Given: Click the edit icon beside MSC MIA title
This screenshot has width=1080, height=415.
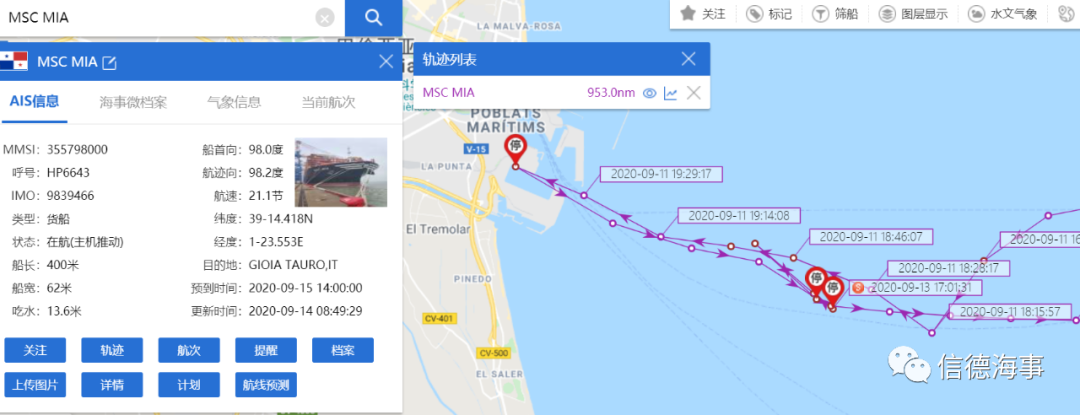Looking at the screenshot, I should tap(110, 63).
